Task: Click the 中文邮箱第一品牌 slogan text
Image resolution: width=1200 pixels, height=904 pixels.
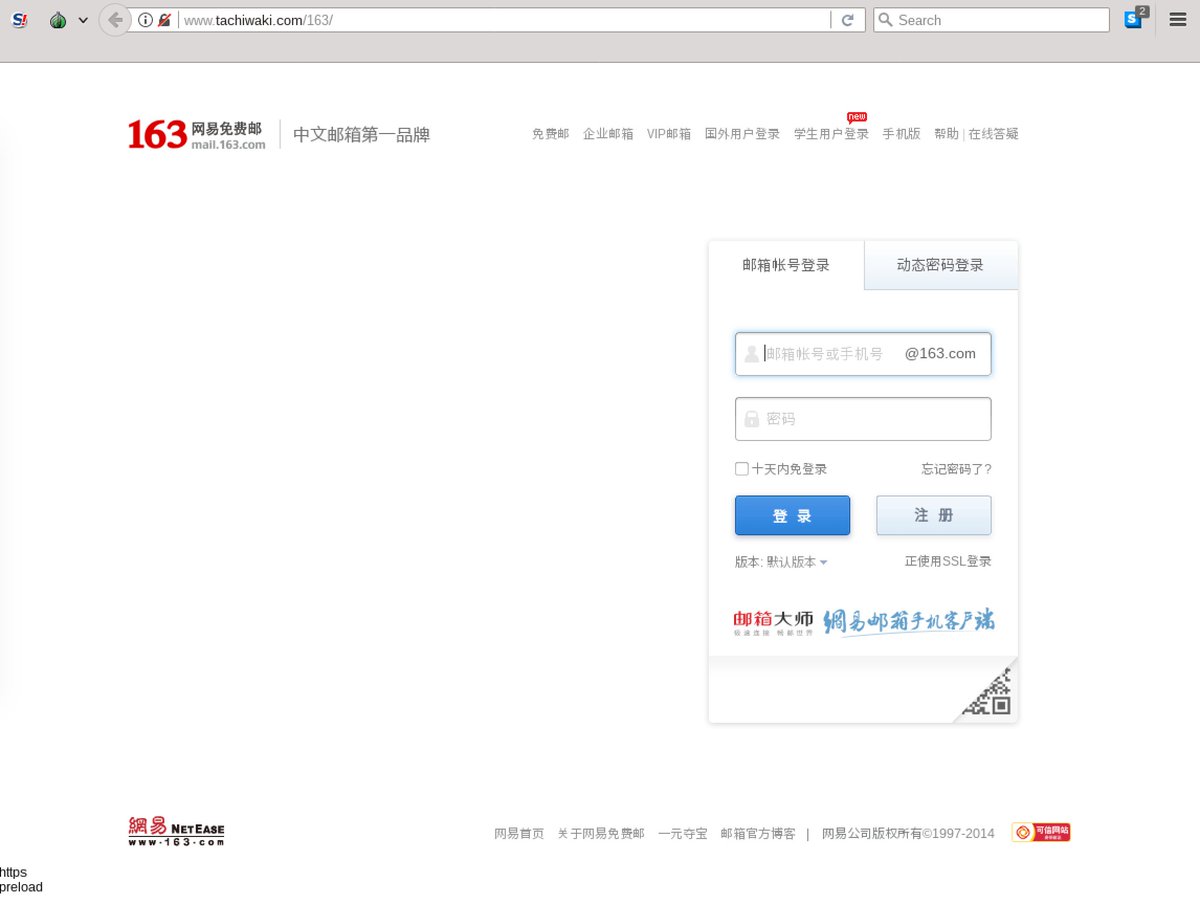Action: click(361, 135)
